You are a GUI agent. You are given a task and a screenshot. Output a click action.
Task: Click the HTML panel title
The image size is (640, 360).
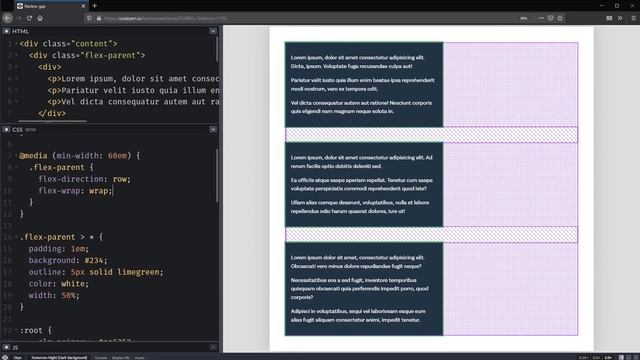click(x=20, y=31)
